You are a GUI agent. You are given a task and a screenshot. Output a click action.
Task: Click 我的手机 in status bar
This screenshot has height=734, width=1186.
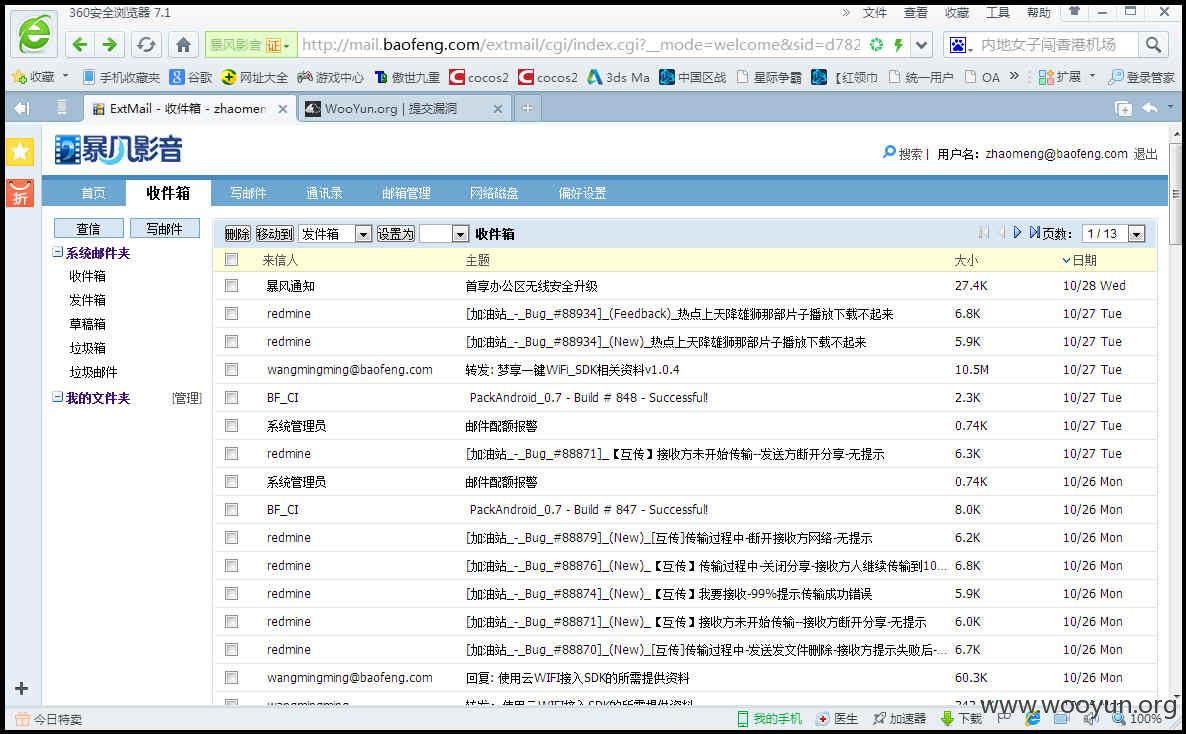coord(769,718)
